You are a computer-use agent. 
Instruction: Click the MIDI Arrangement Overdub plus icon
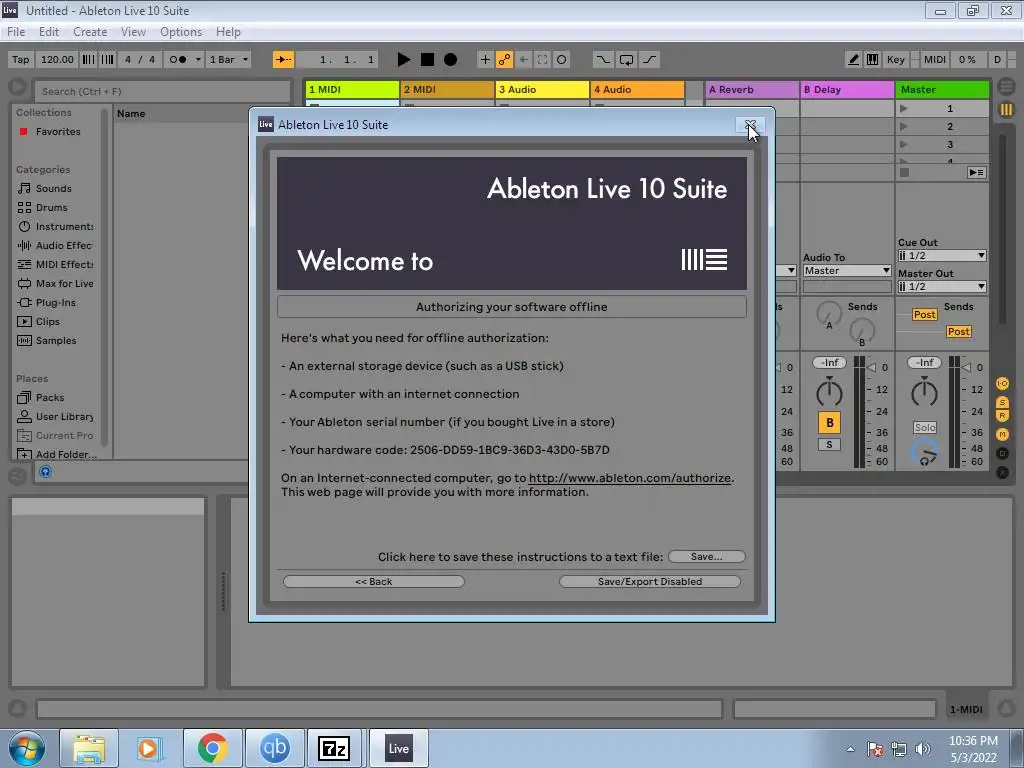tap(485, 59)
